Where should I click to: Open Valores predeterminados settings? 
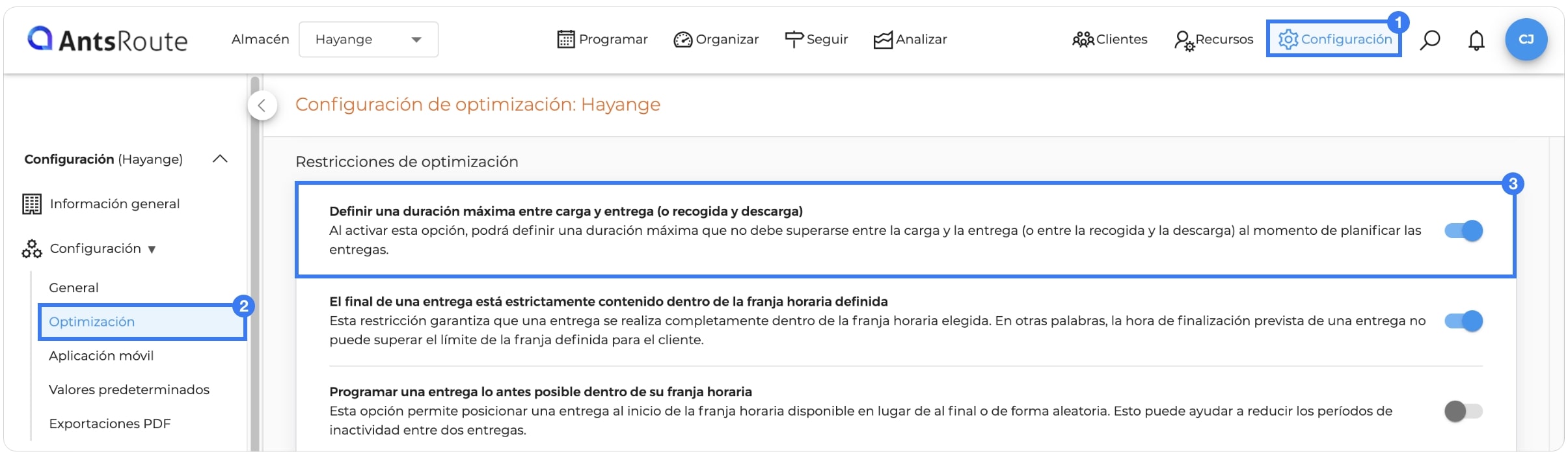click(x=129, y=390)
